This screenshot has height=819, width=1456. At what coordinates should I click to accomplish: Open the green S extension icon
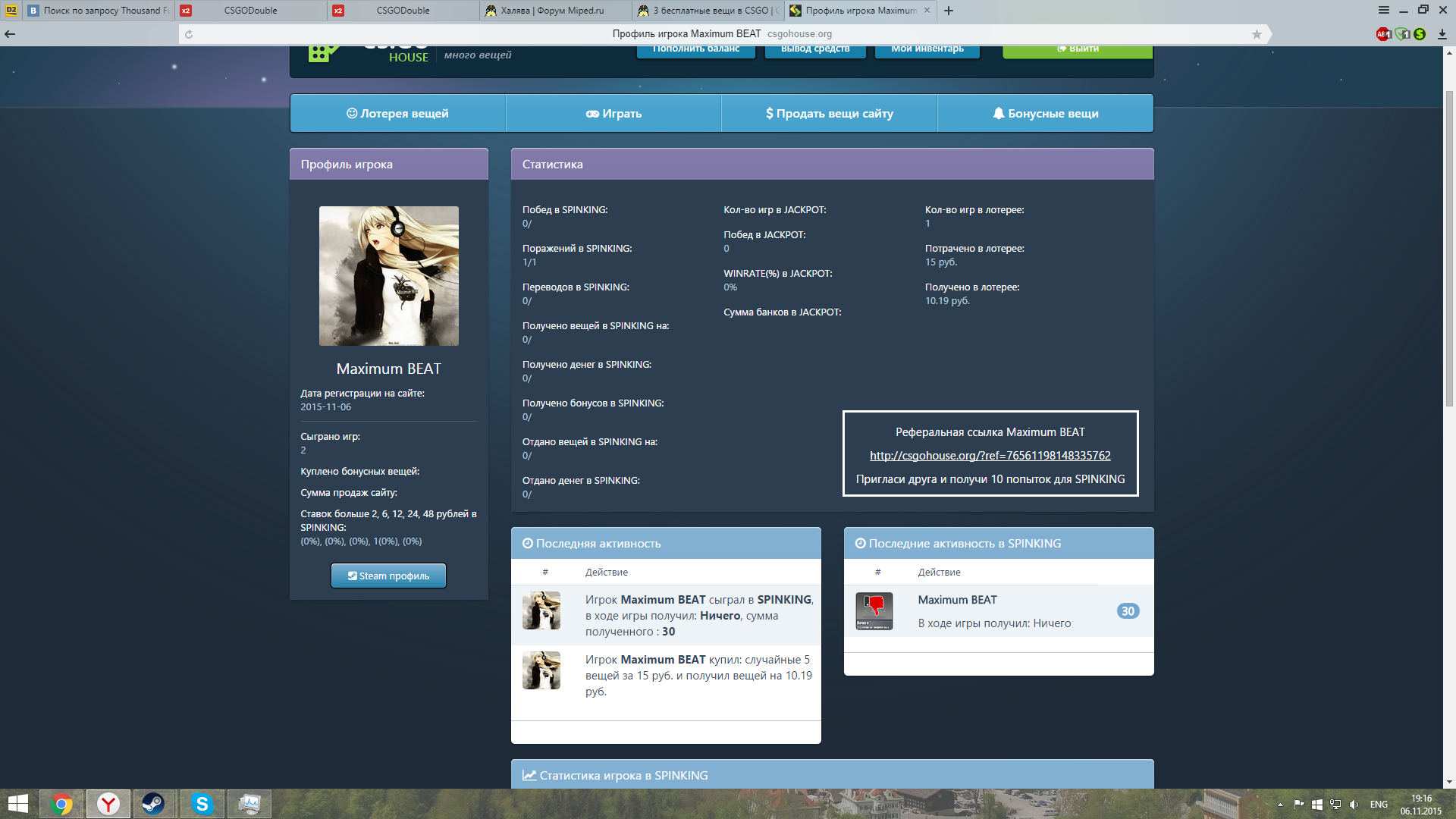click(x=1420, y=34)
